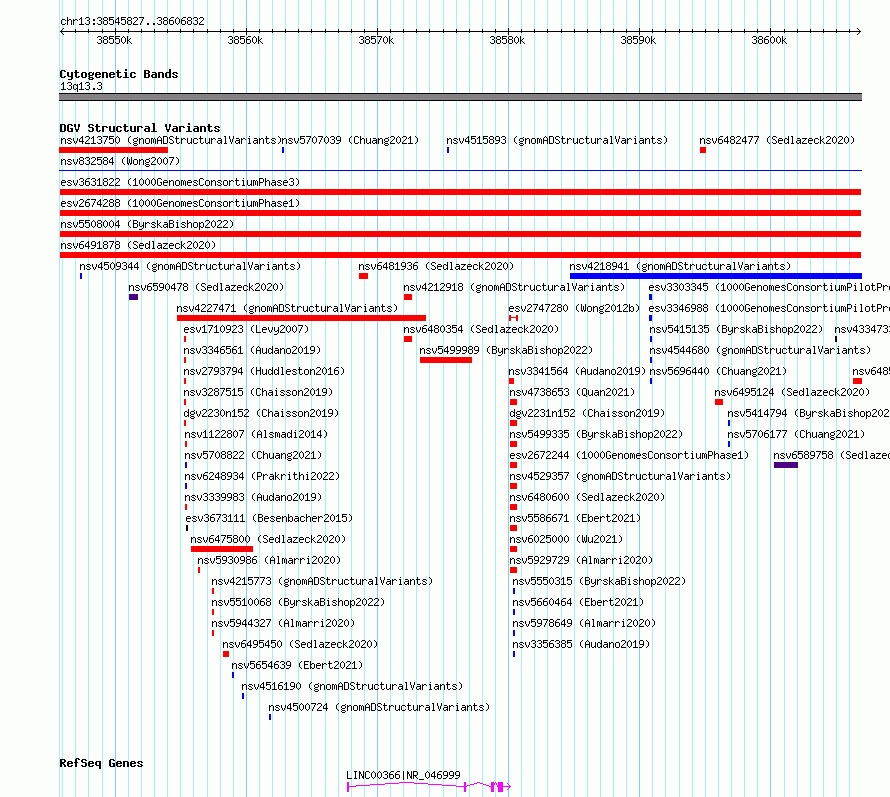Select nsv4500724 gnomAD variant label

coord(379,707)
